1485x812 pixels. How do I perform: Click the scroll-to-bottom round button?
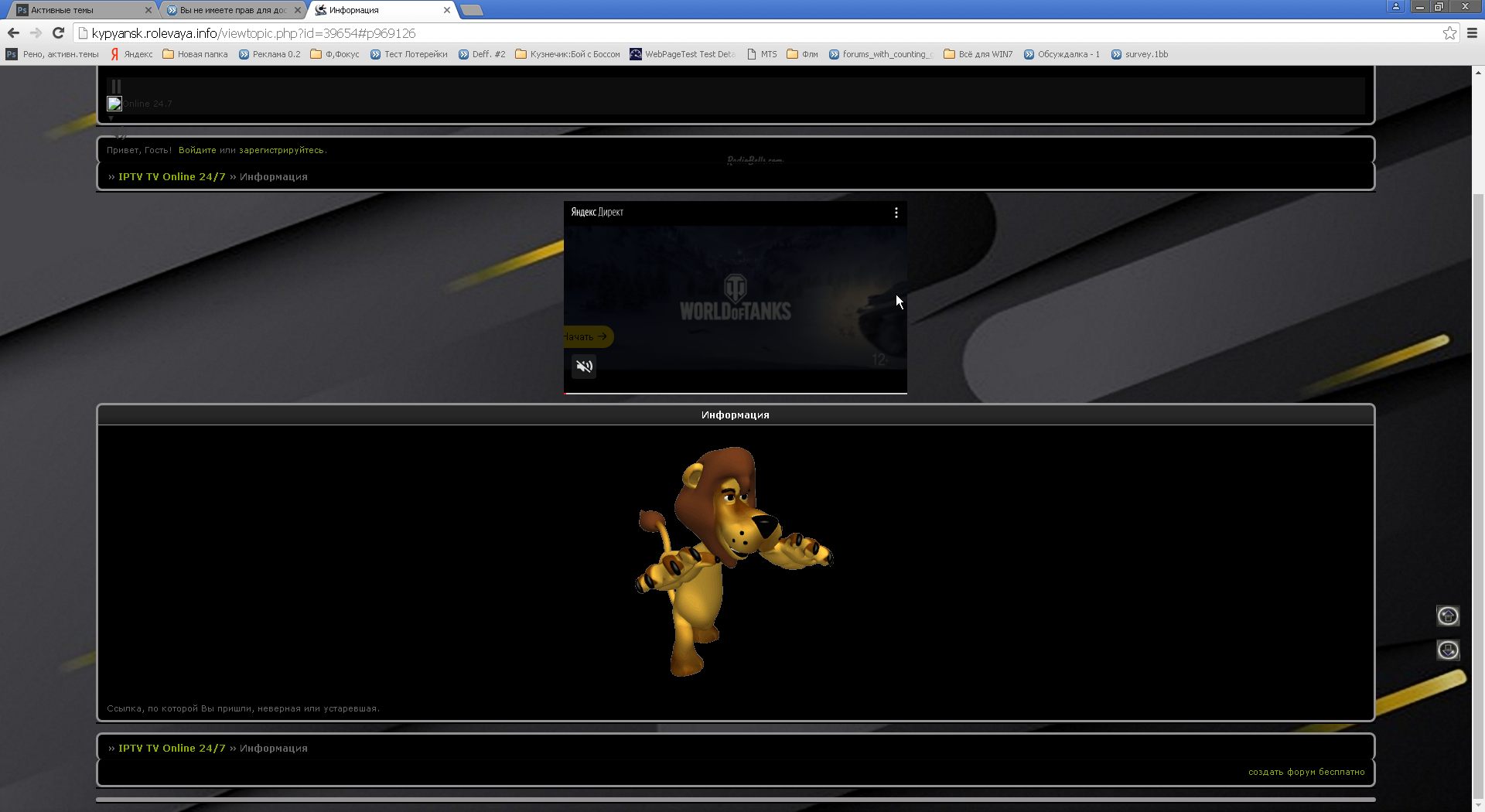tap(1448, 650)
